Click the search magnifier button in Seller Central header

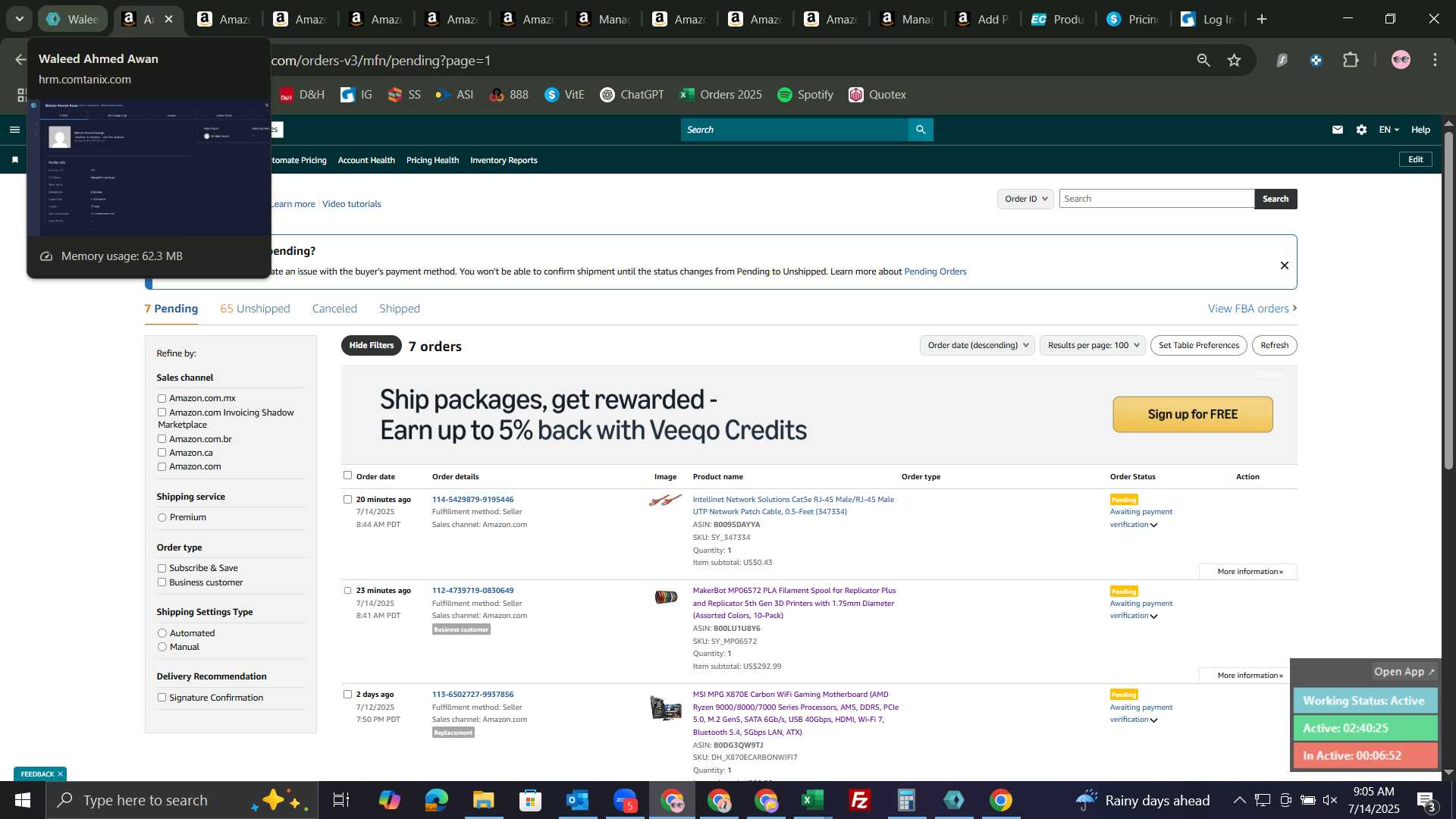[921, 130]
